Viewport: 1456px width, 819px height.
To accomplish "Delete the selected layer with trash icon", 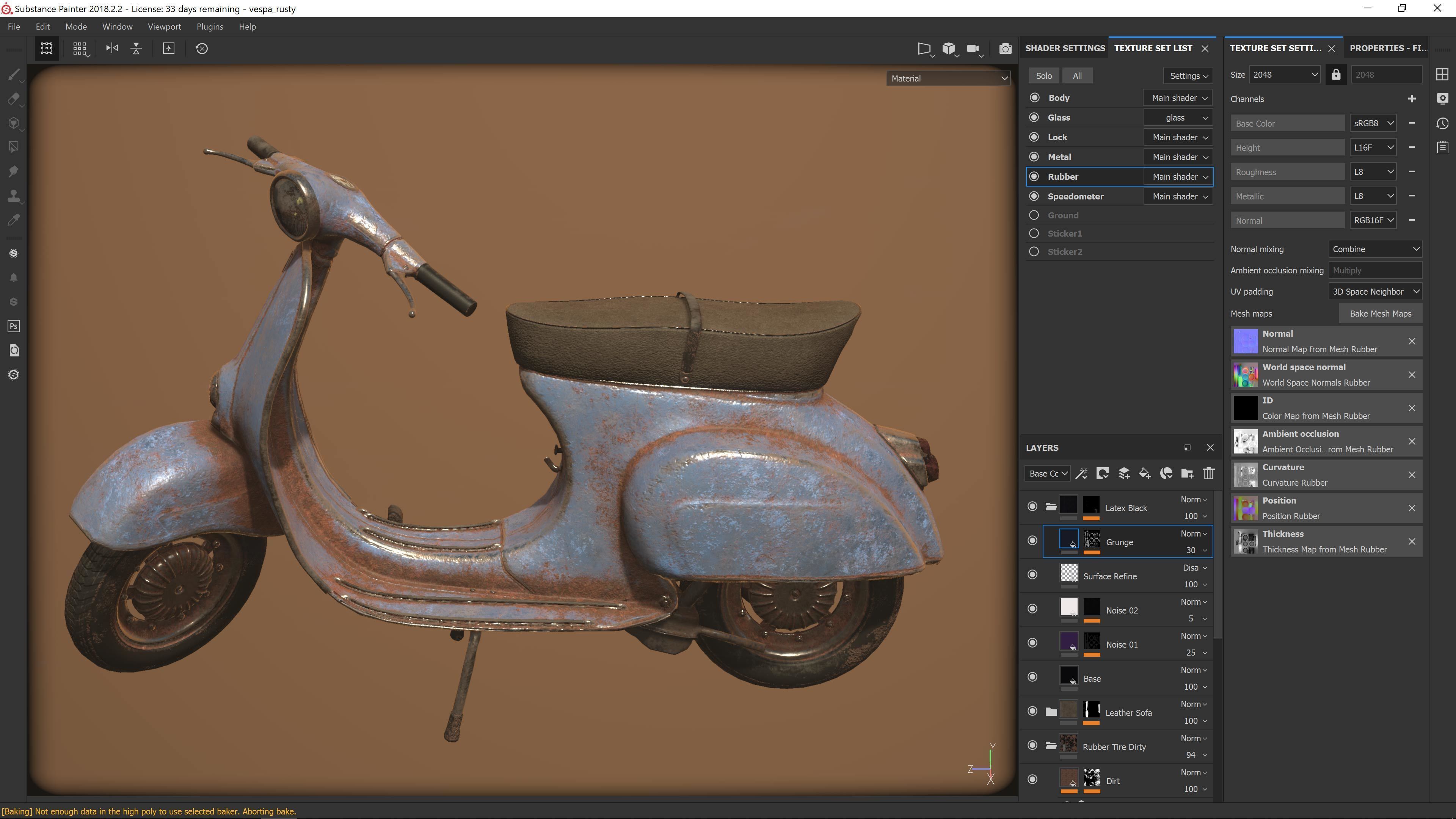I will (x=1208, y=474).
